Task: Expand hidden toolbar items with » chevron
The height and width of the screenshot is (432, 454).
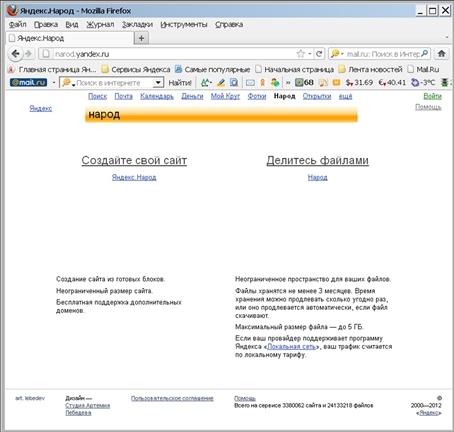Action: pos(288,82)
